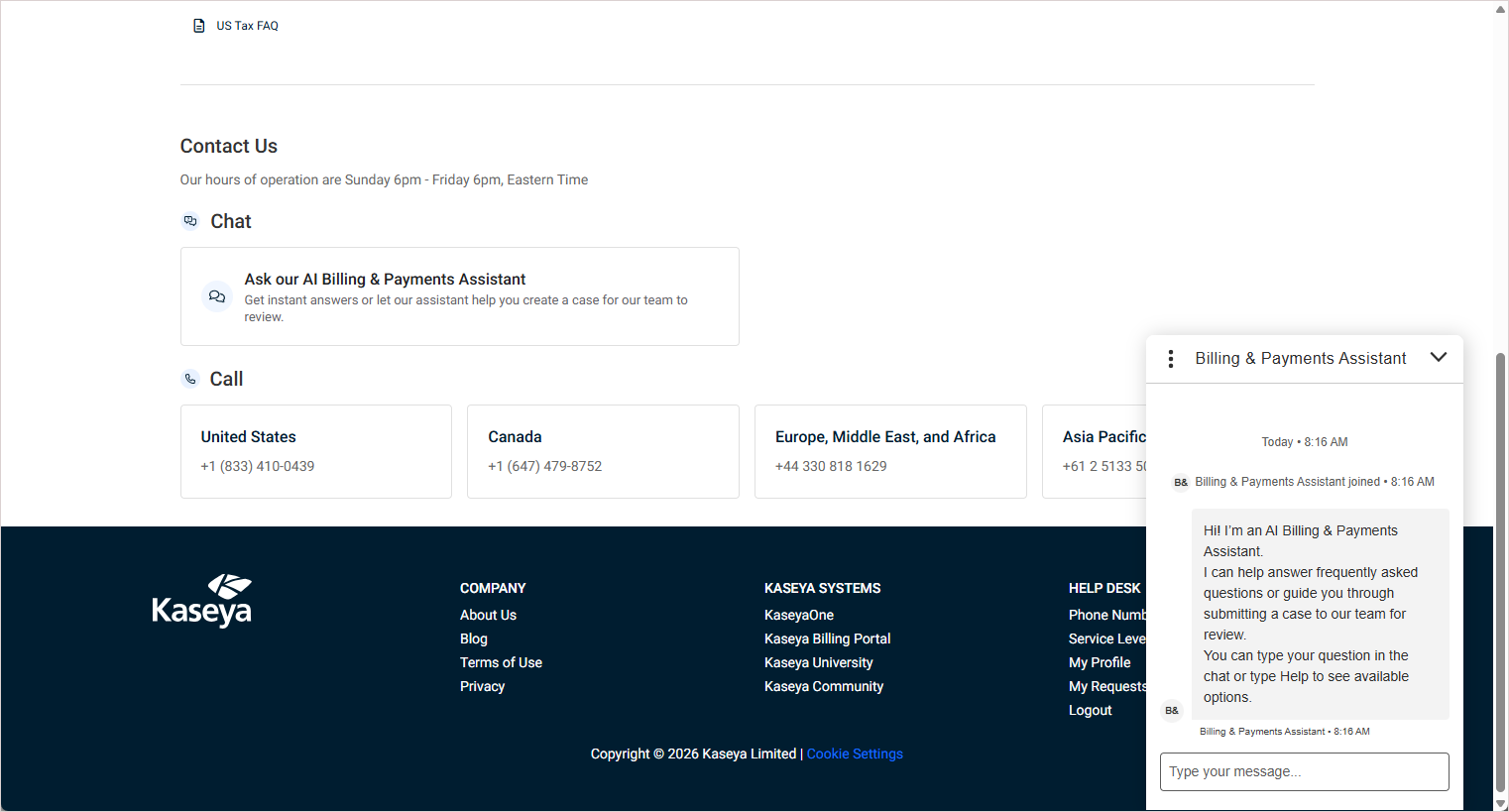
Task: Click the phone icon beside Call heading
Action: tap(190, 379)
